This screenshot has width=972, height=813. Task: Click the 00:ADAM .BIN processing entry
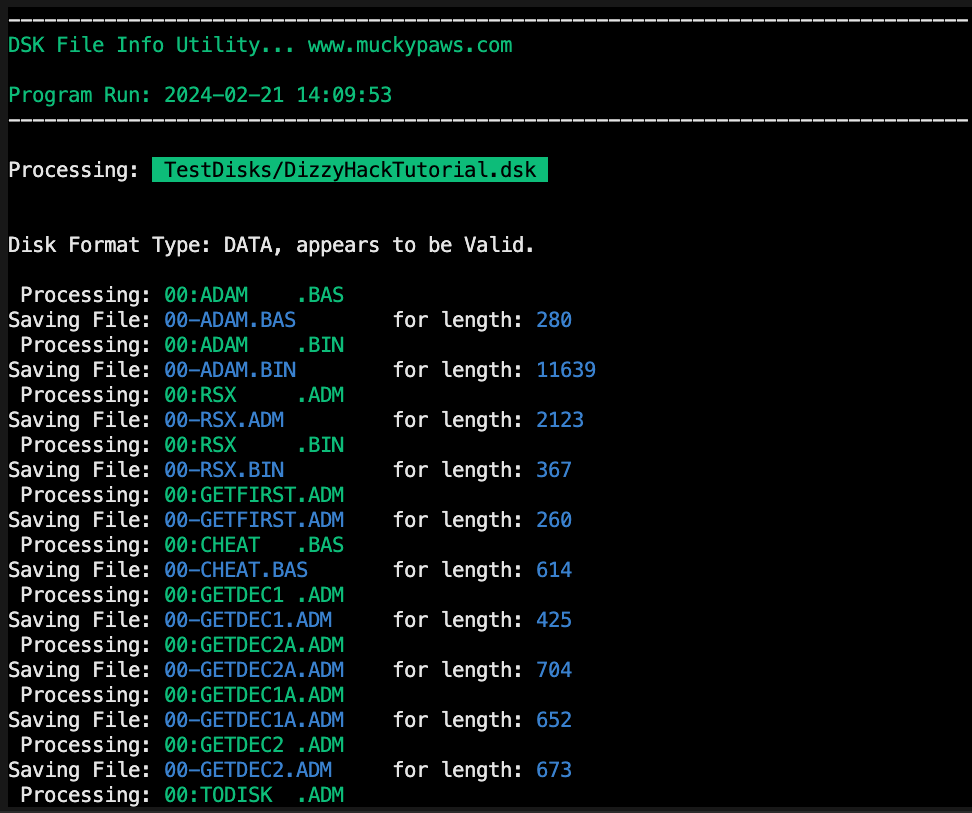(254, 345)
